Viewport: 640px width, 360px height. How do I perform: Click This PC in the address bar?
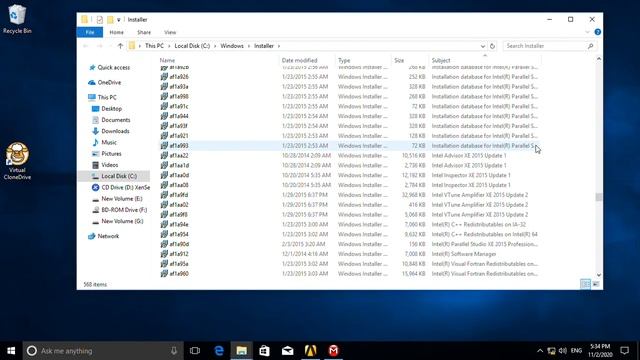pos(154,46)
